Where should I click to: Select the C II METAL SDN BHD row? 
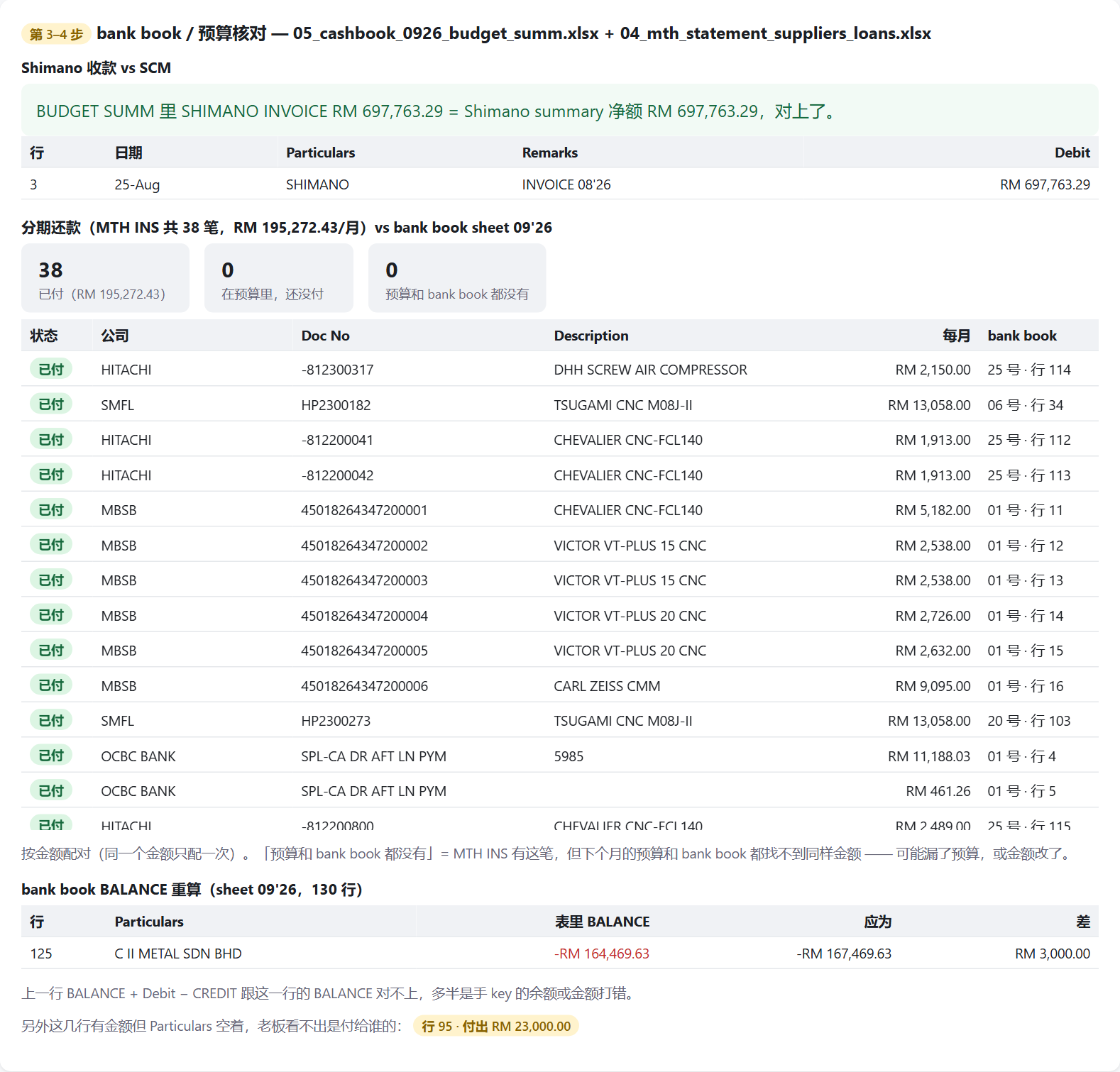coord(559,954)
